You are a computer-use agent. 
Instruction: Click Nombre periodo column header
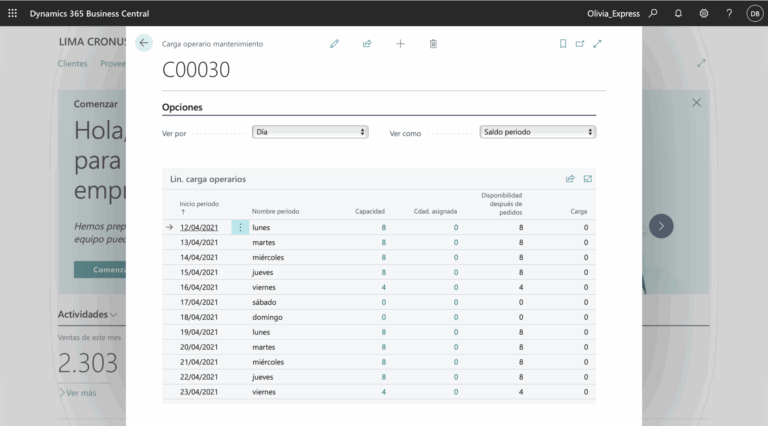pos(275,212)
